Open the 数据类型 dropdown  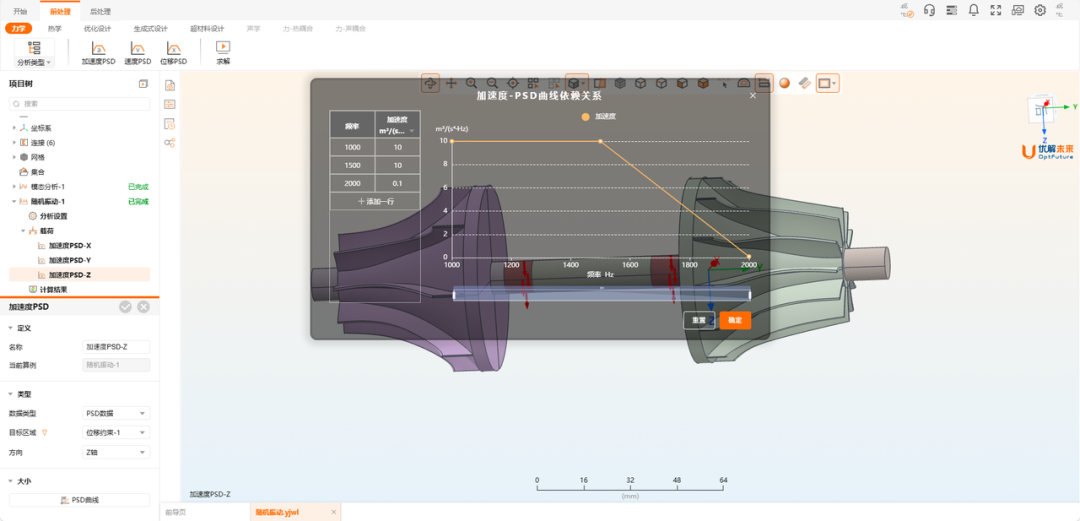(x=116, y=413)
